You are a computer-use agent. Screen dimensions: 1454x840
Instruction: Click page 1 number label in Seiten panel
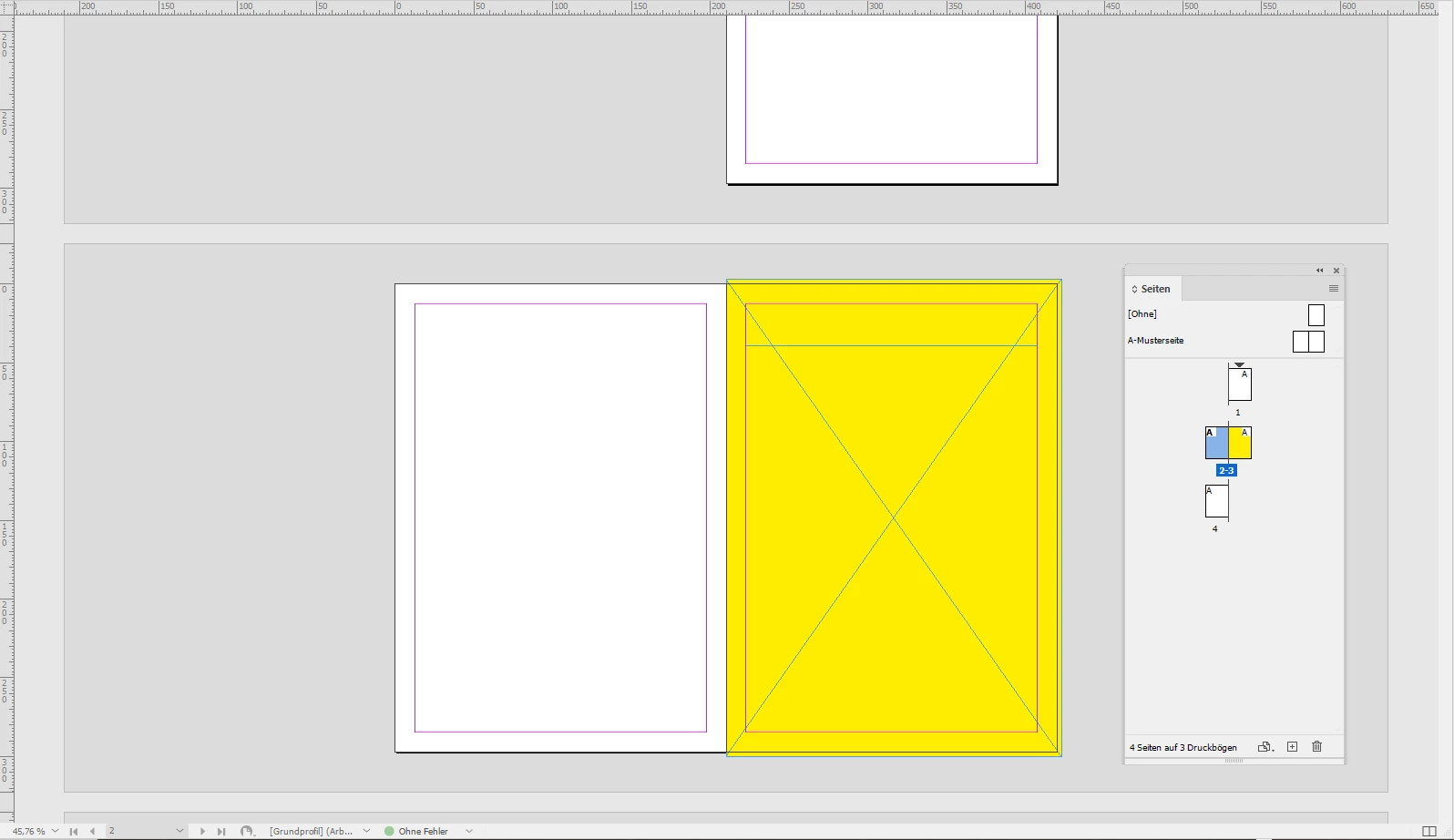1237,413
